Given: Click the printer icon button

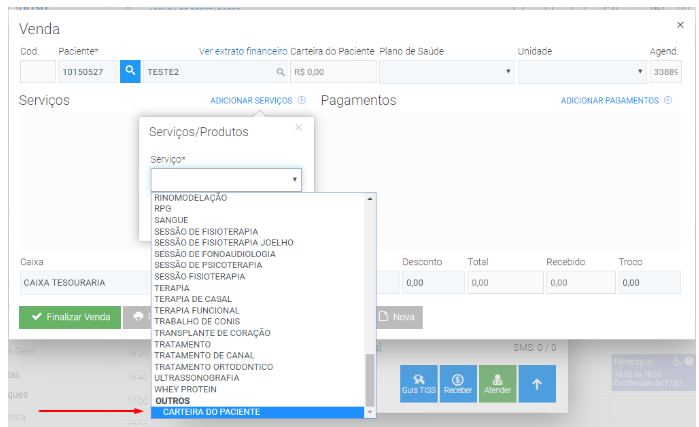Looking at the screenshot, I should pyautogui.click(x=138, y=317).
